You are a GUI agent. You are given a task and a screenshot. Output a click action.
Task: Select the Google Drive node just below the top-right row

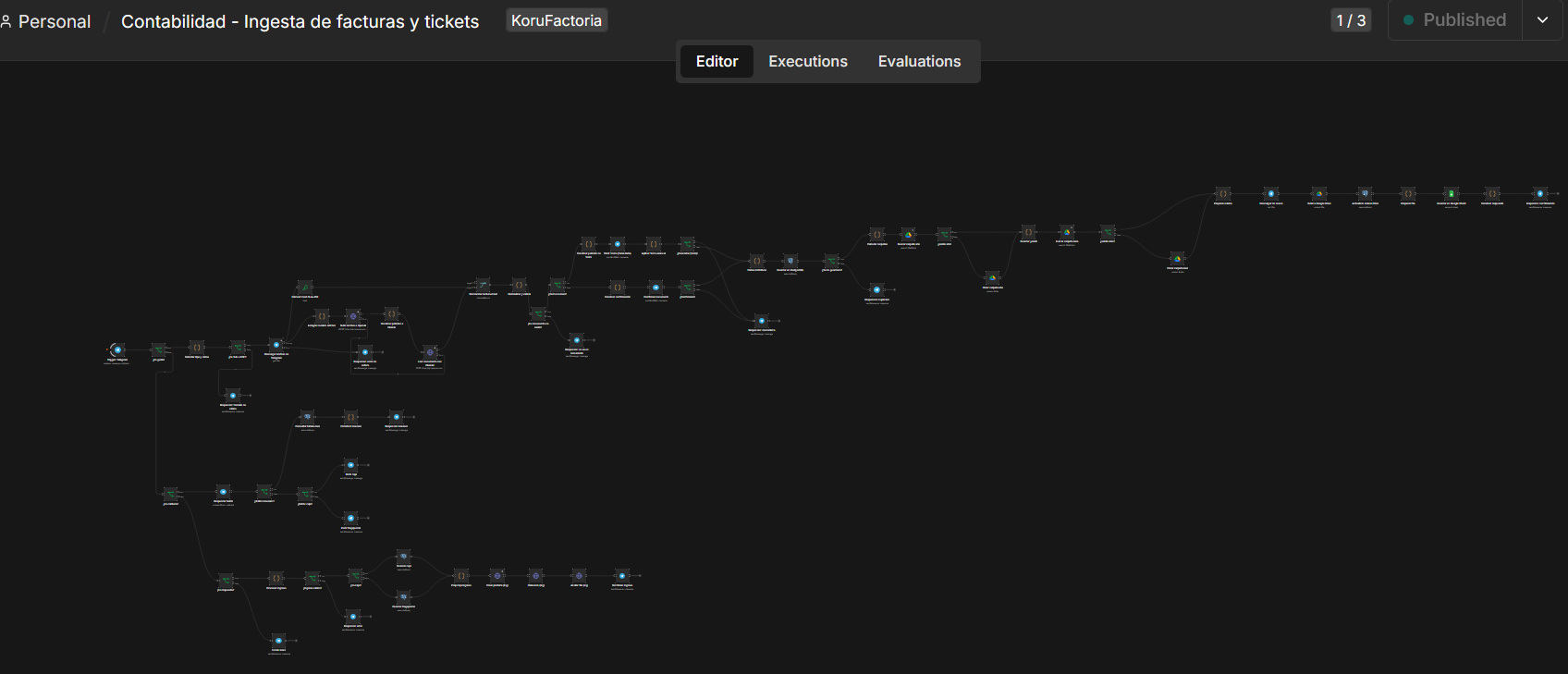pyautogui.click(x=1177, y=259)
